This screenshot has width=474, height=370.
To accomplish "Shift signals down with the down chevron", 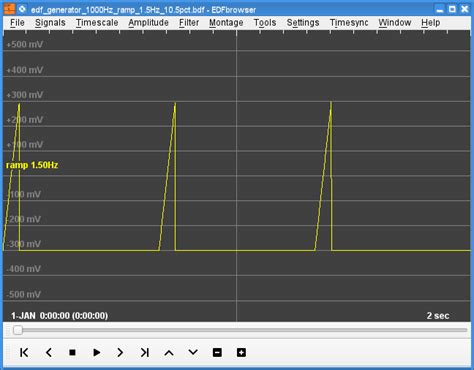I will point(193,352).
